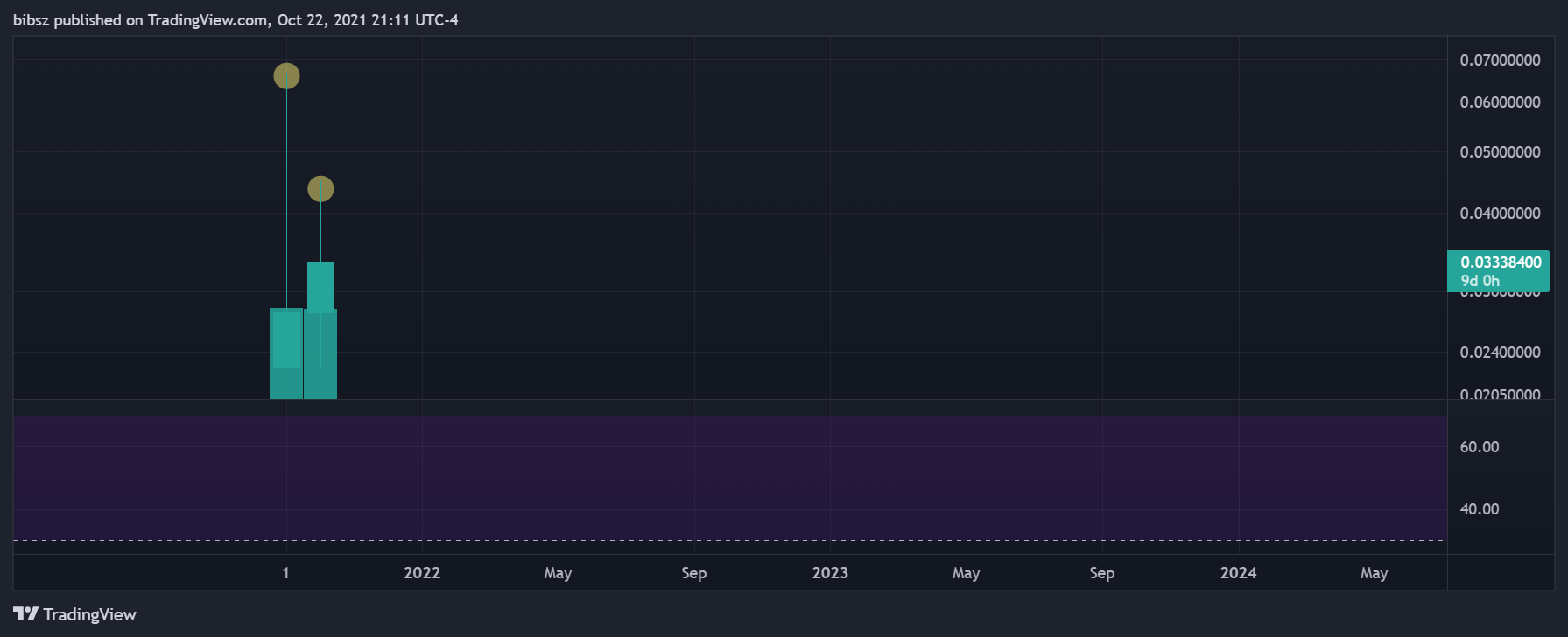Click the 2024 label on time axis
The height and width of the screenshot is (637, 1568).
[x=1238, y=573]
